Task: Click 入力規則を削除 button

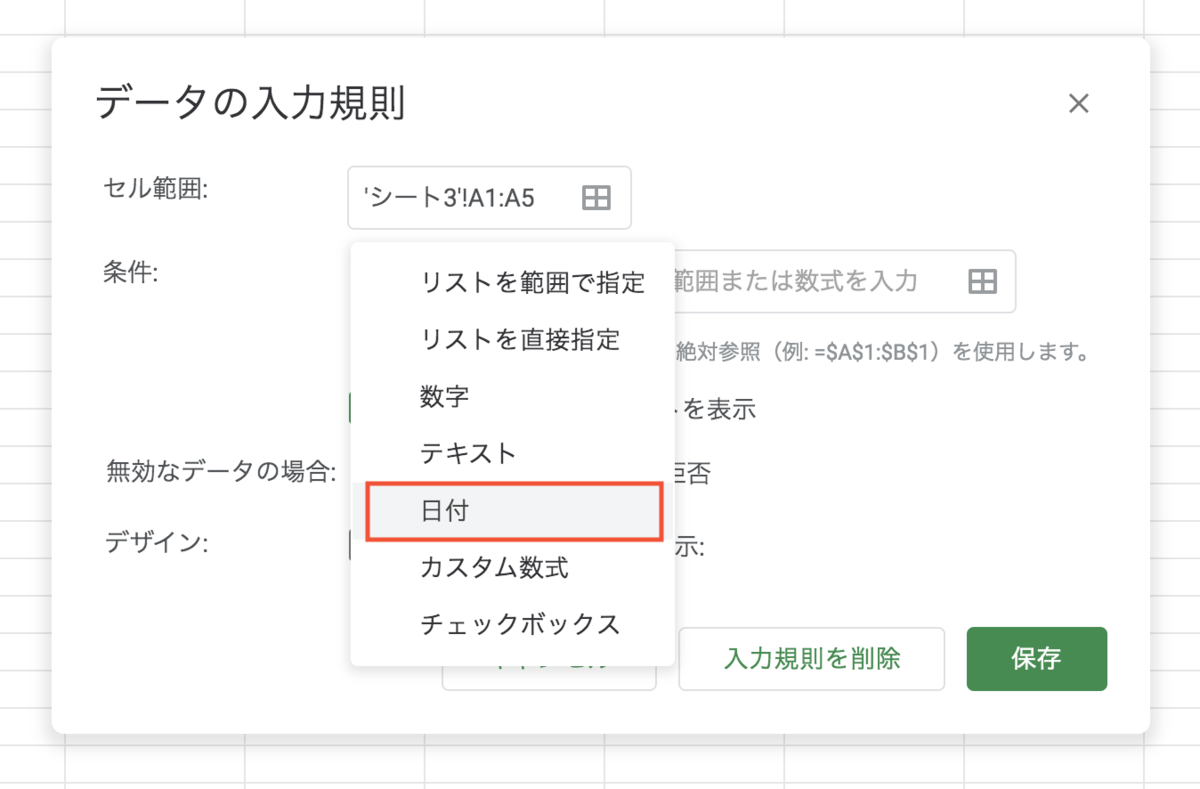Action: (x=812, y=659)
